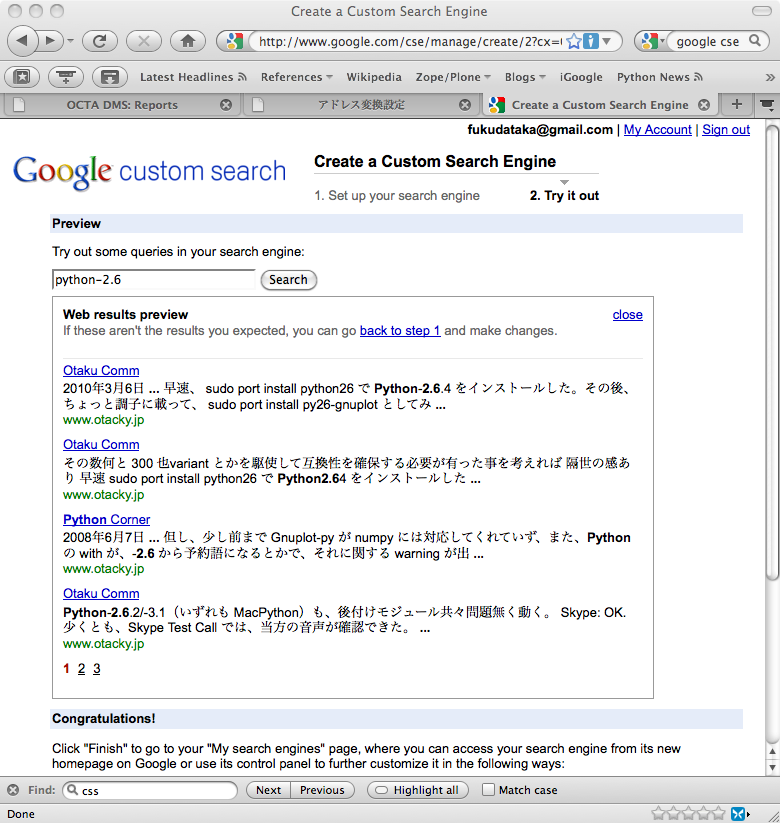Click the Stop loading button
780x823 pixels.
click(143, 41)
